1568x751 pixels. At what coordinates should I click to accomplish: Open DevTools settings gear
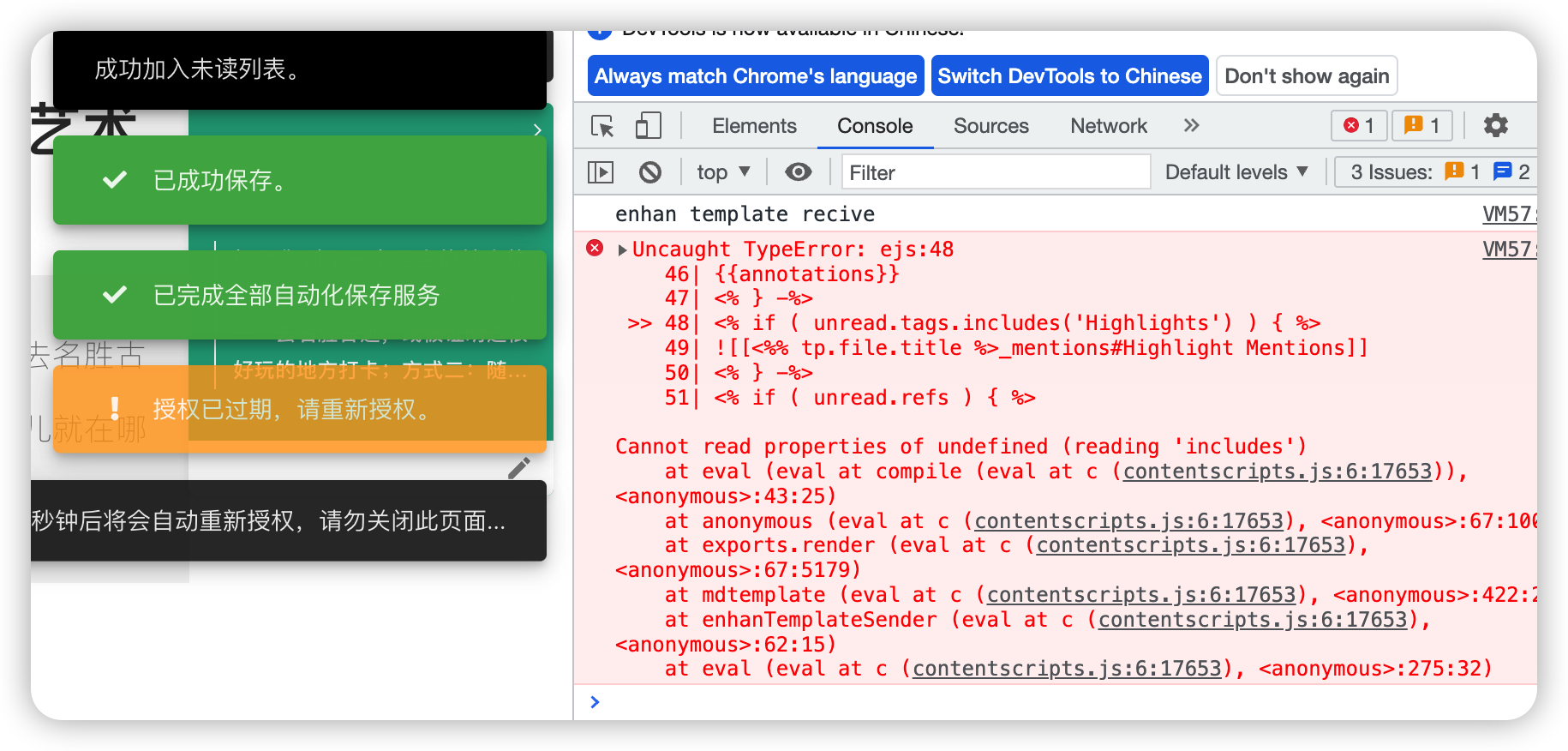(1495, 125)
